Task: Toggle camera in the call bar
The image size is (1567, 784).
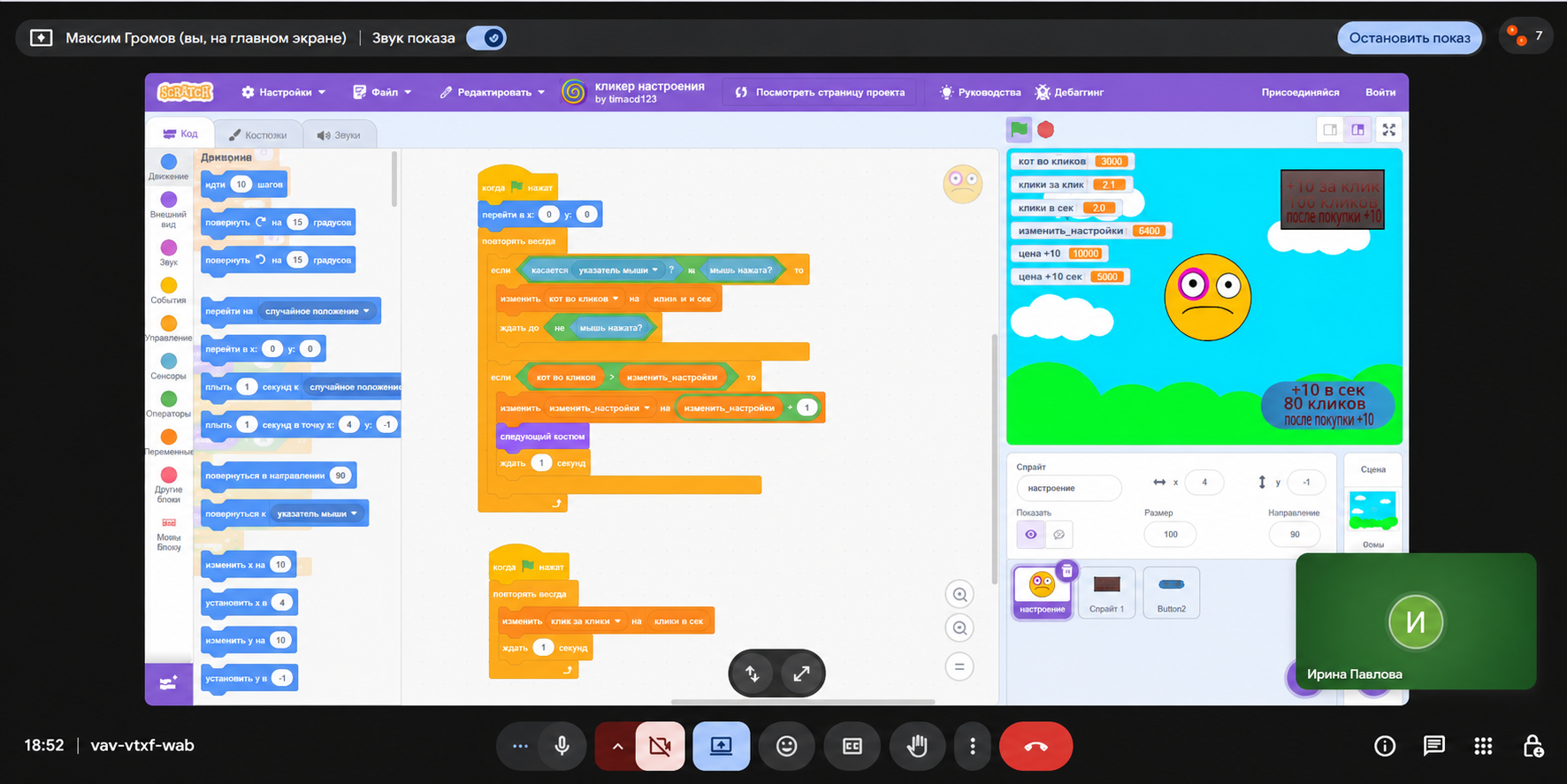Action: pyautogui.click(x=660, y=746)
